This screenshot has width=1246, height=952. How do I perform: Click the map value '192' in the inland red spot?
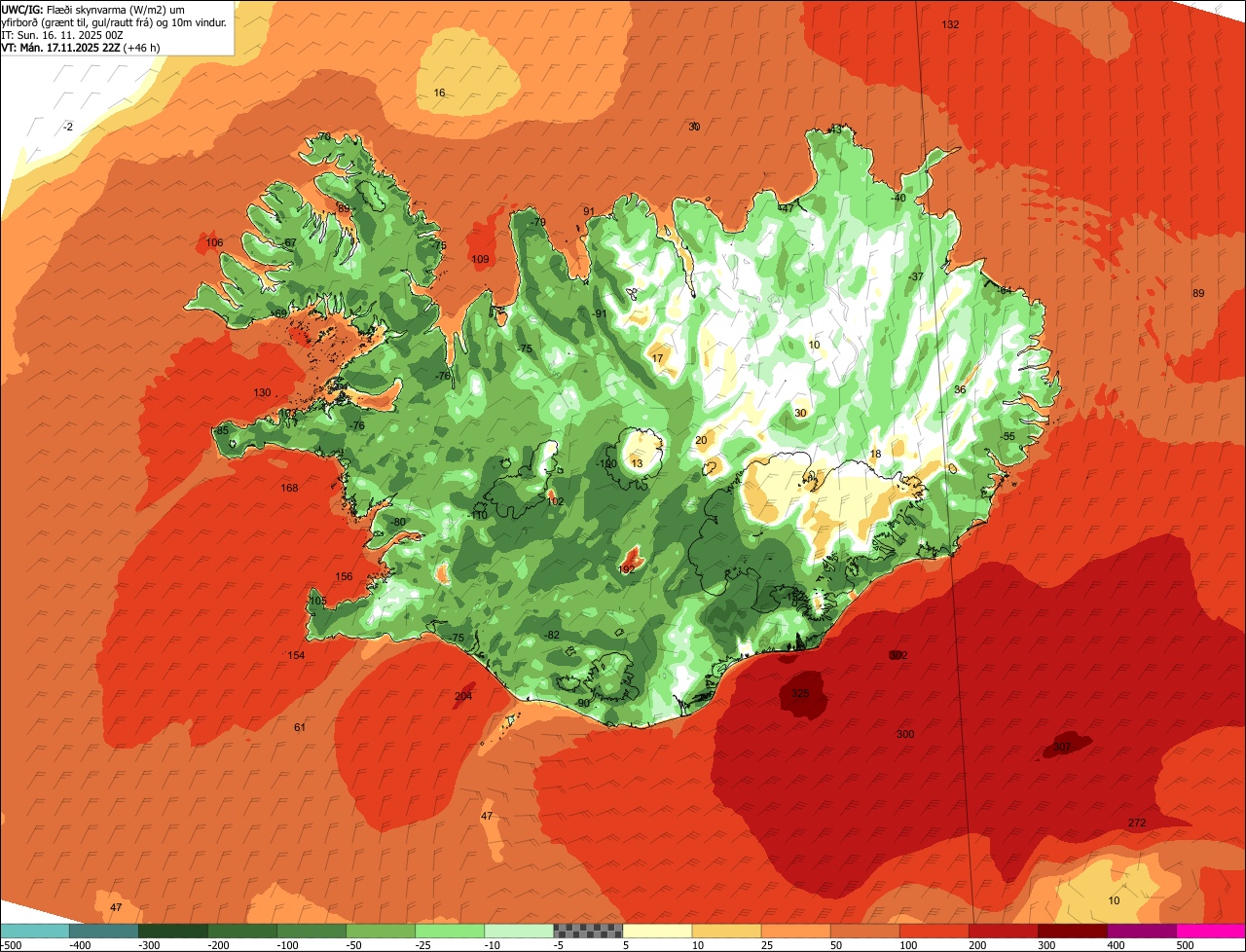(627, 569)
